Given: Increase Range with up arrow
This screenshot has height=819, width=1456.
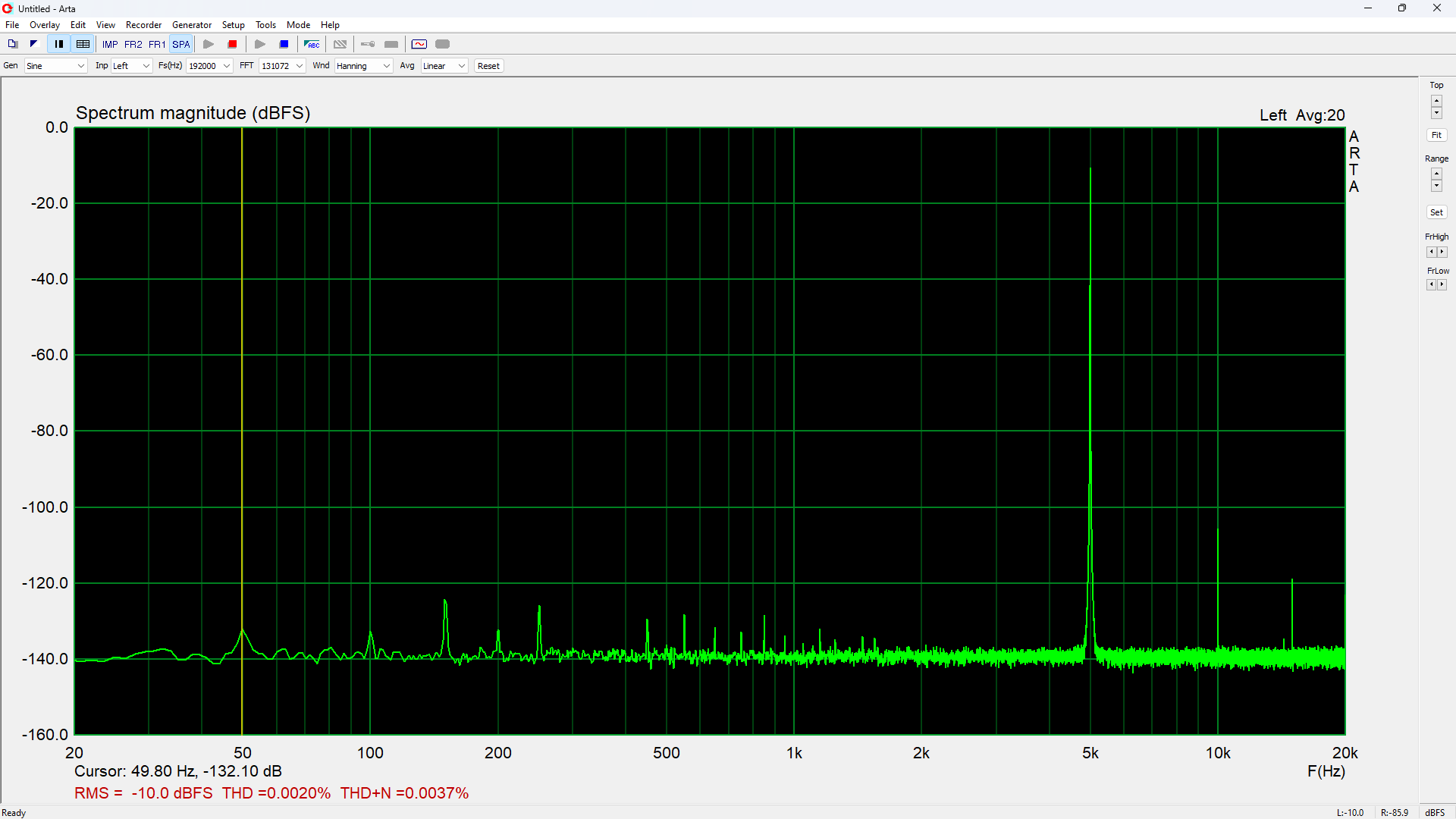Looking at the screenshot, I should (1436, 174).
